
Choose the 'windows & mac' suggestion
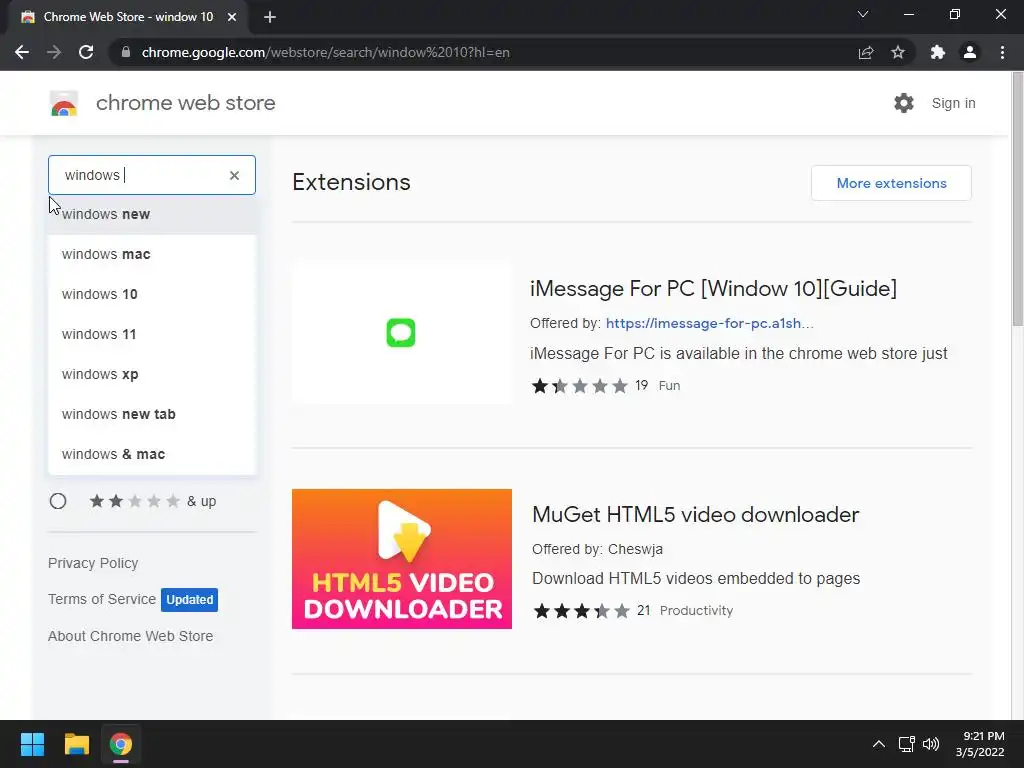pos(152,454)
